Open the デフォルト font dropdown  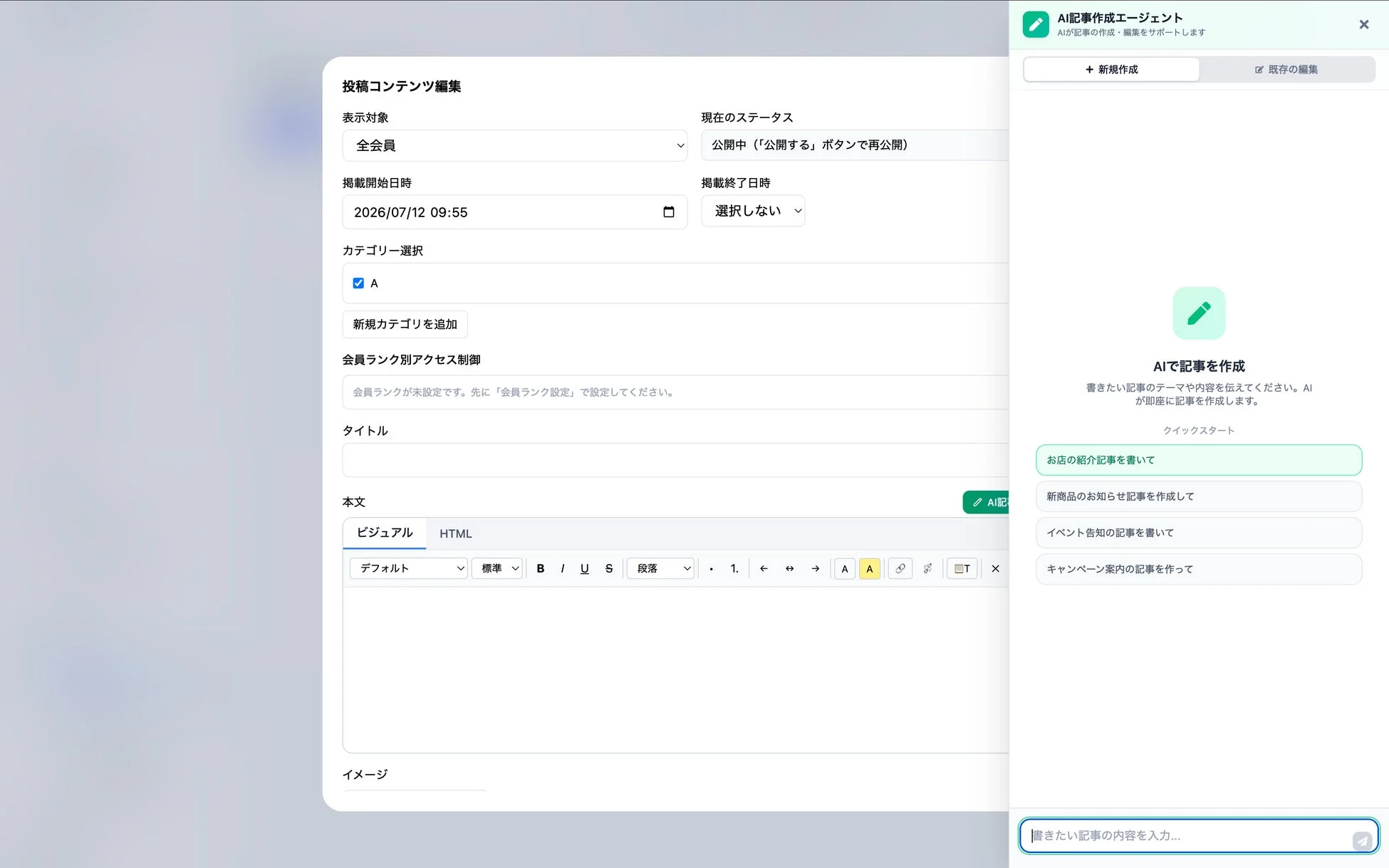pos(408,568)
